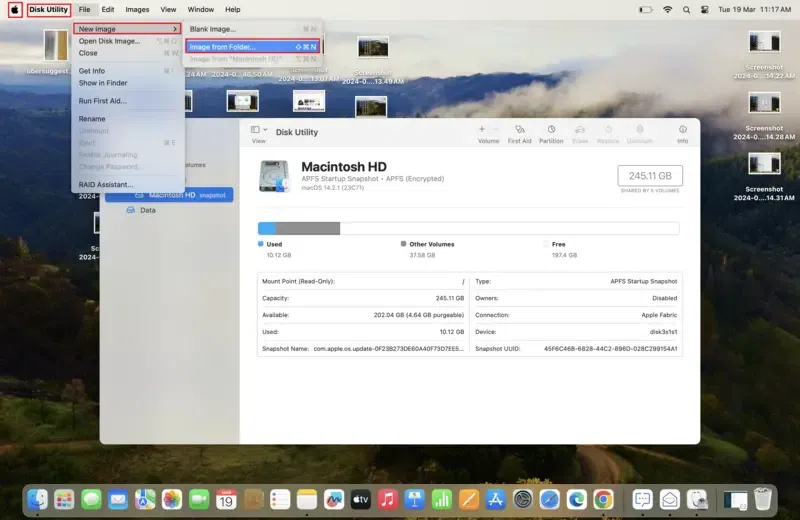
Task: Open Numbers from the Dock
Action: click(442, 500)
